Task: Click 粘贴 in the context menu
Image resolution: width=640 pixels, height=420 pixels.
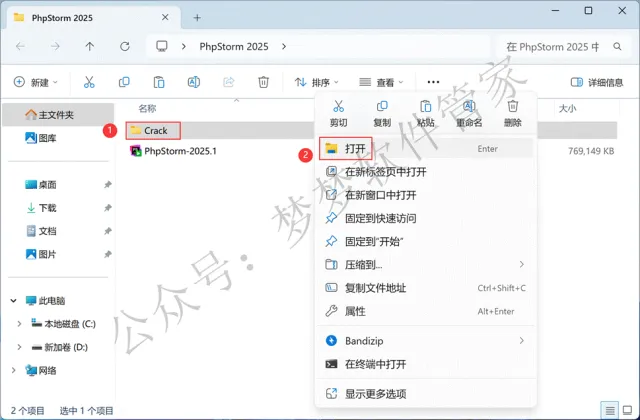Action: pyautogui.click(x=425, y=113)
